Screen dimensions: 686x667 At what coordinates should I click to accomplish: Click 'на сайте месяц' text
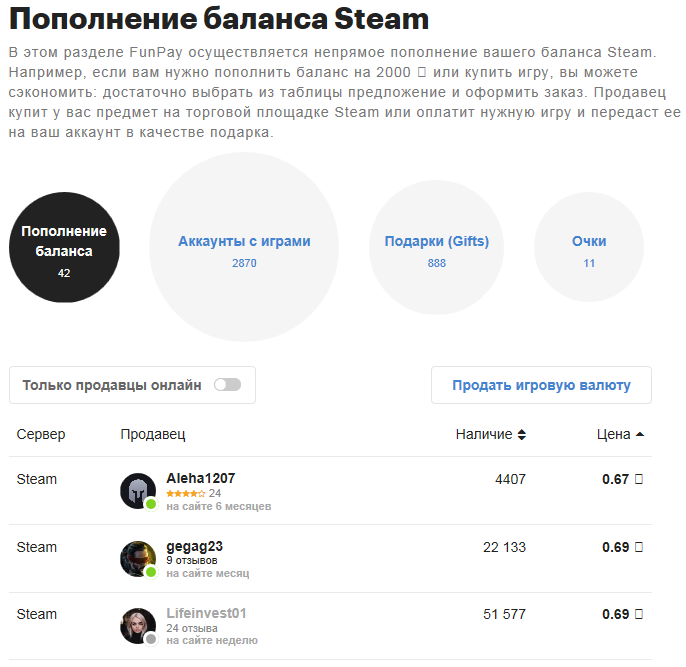208,573
